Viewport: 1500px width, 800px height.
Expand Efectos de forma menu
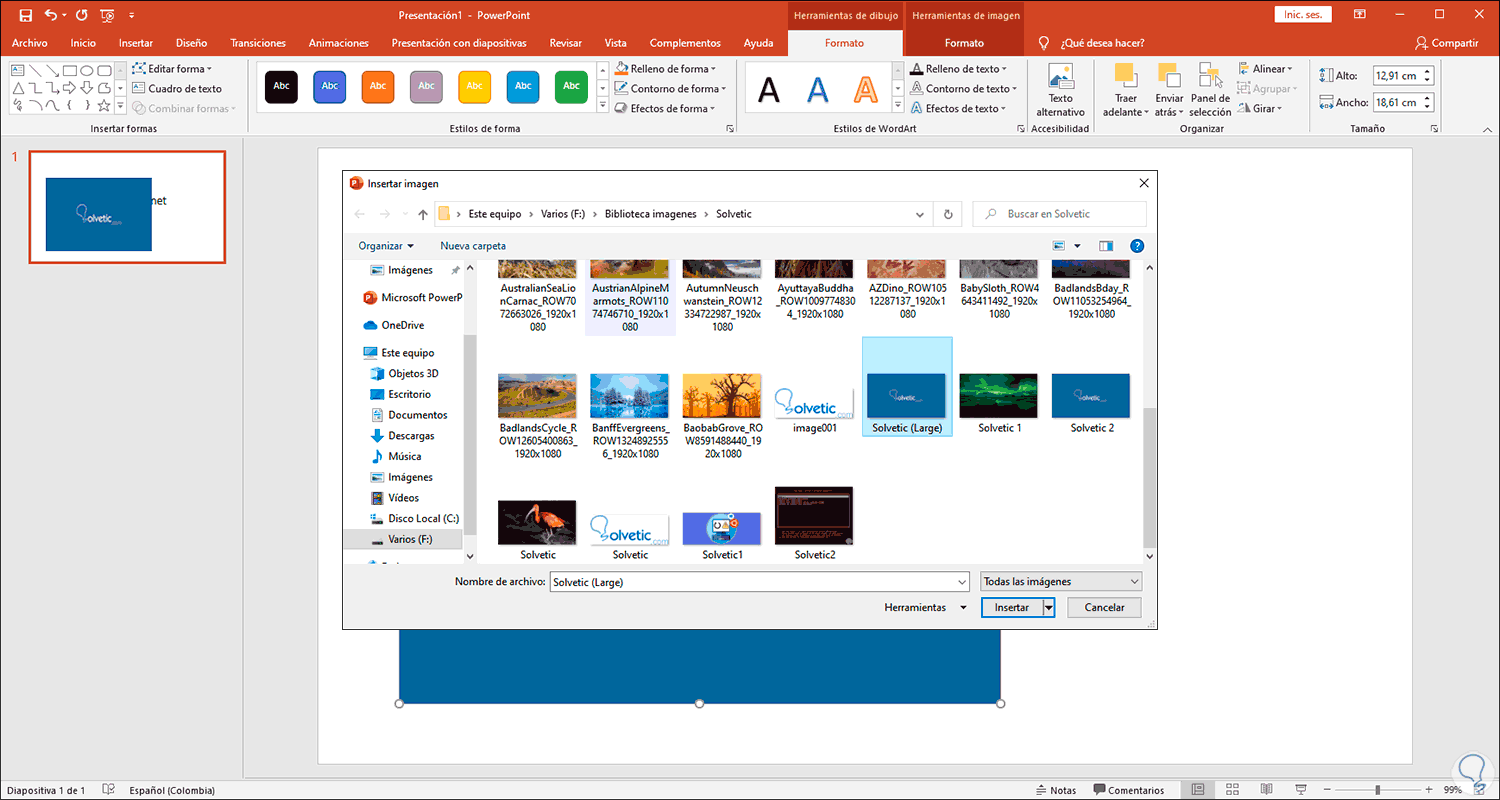[x=664, y=109]
